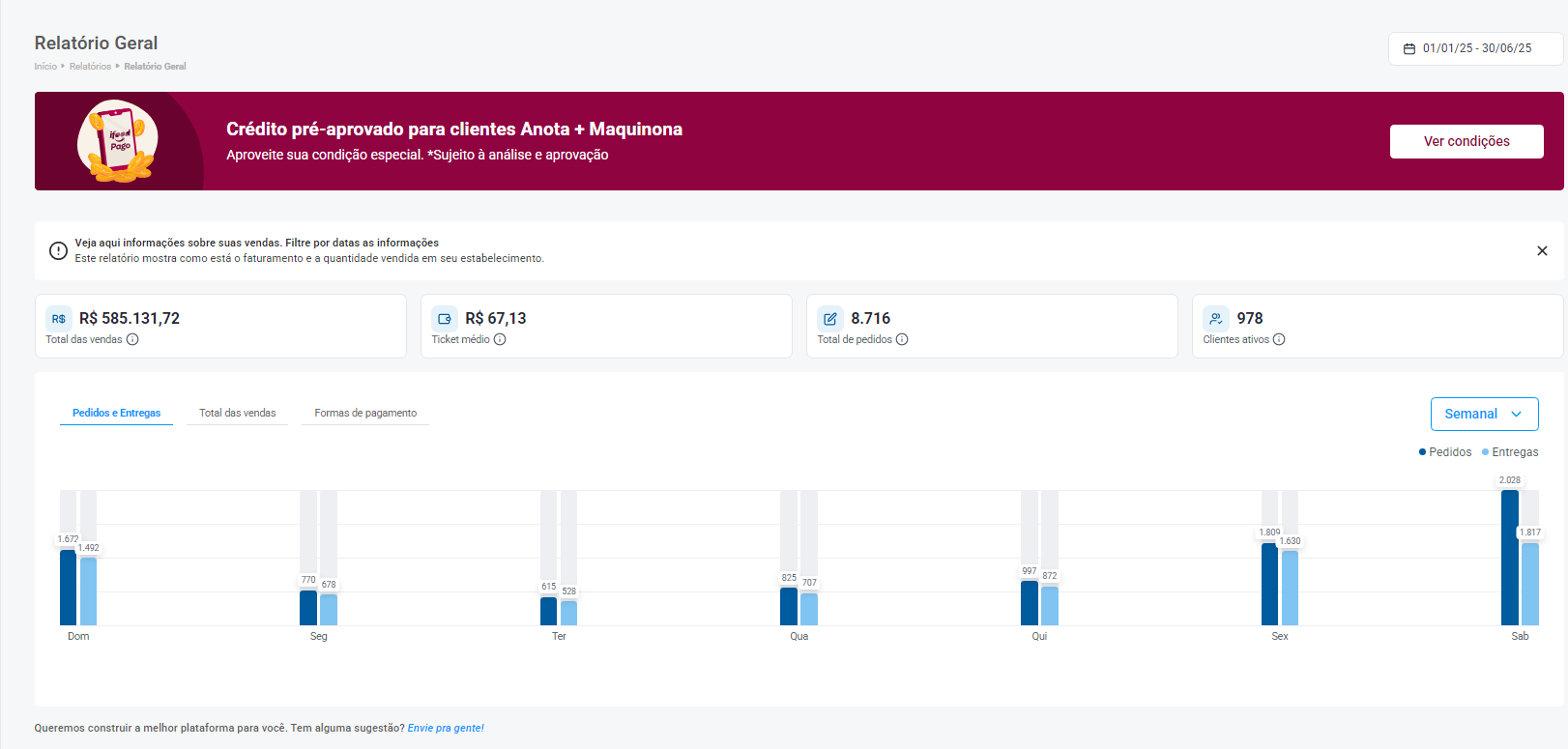Click the exclamation info icon in notice
The height and width of the screenshot is (749, 1568).
tap(58, 250)
